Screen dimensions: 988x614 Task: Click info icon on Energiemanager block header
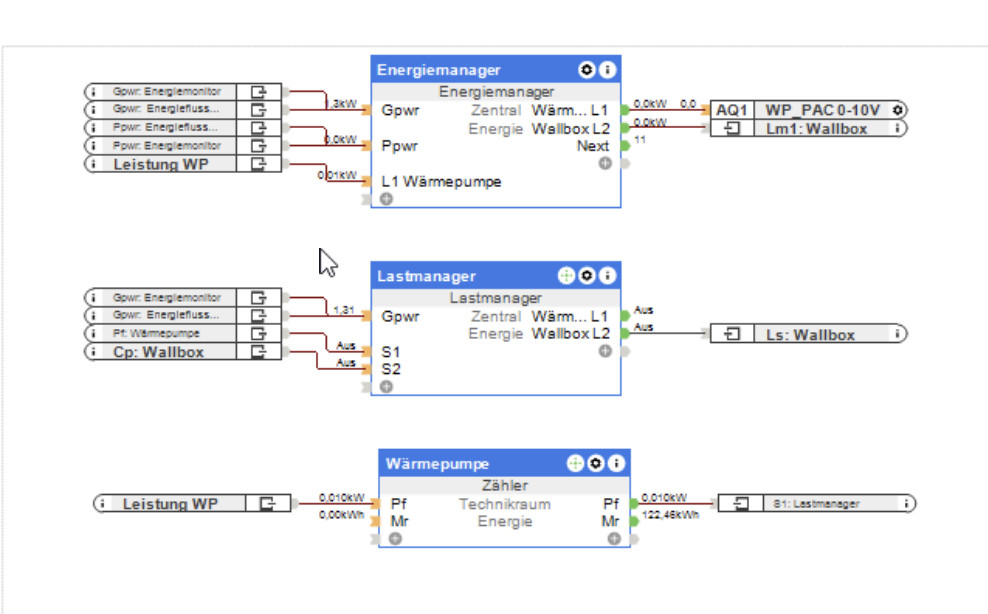coord(607,69)
